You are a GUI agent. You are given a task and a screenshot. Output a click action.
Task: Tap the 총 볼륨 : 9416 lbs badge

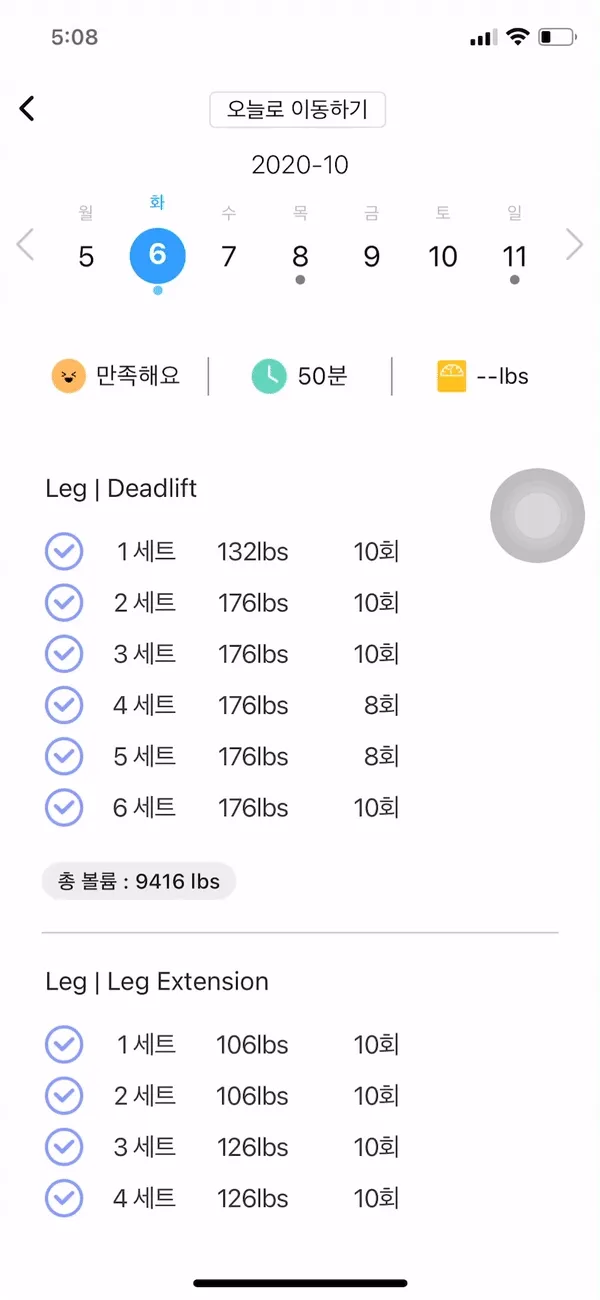pos(138,881)
